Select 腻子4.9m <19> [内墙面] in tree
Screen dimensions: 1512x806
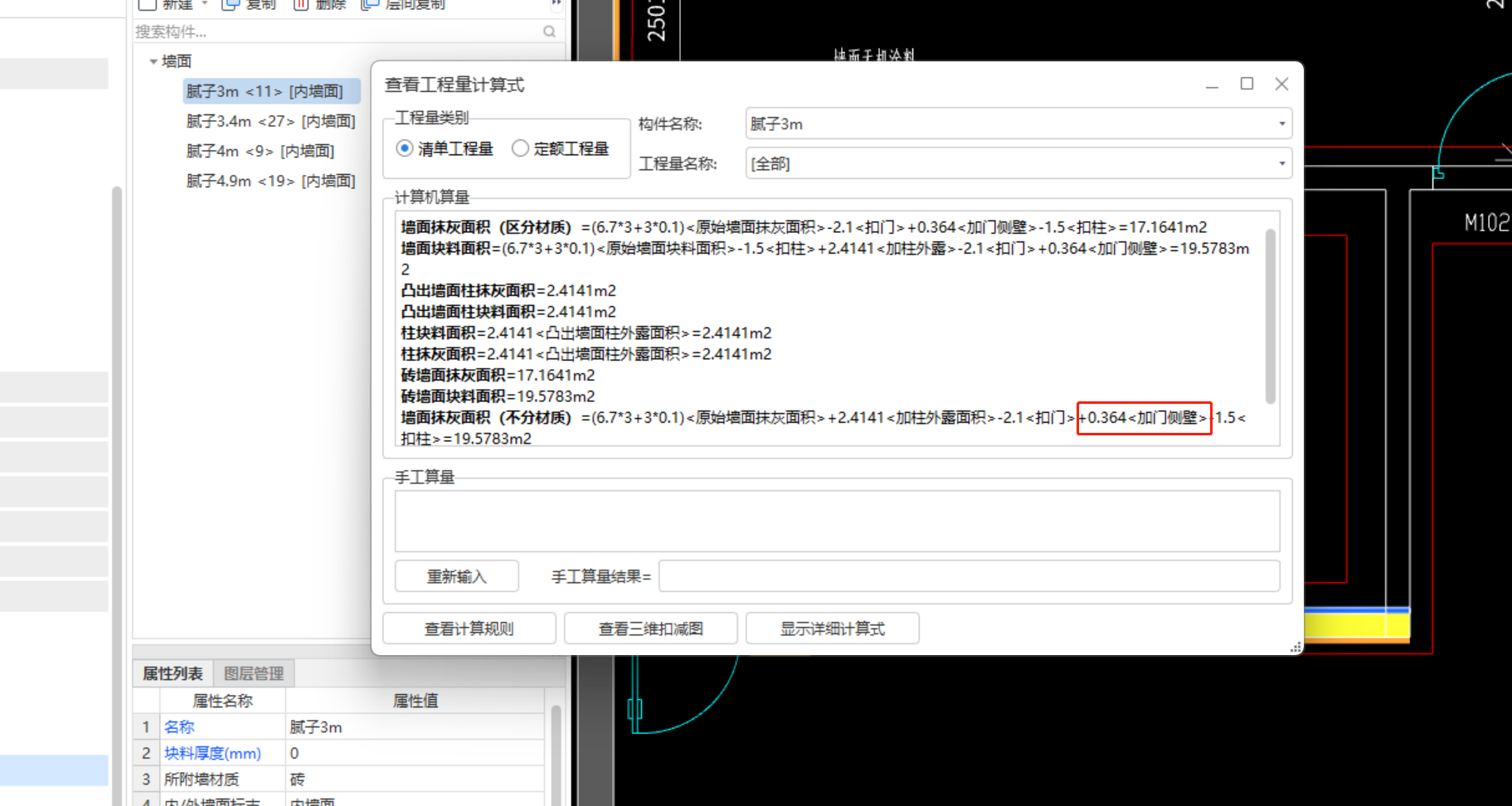click(271, 181)
